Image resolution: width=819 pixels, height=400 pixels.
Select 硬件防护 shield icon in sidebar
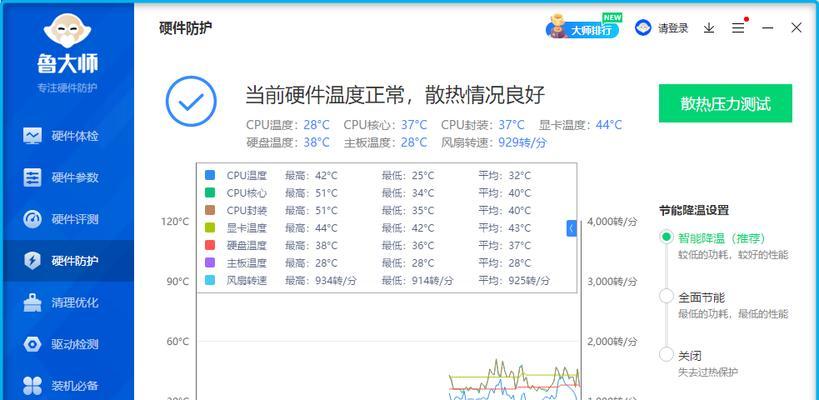pos(32,261)
